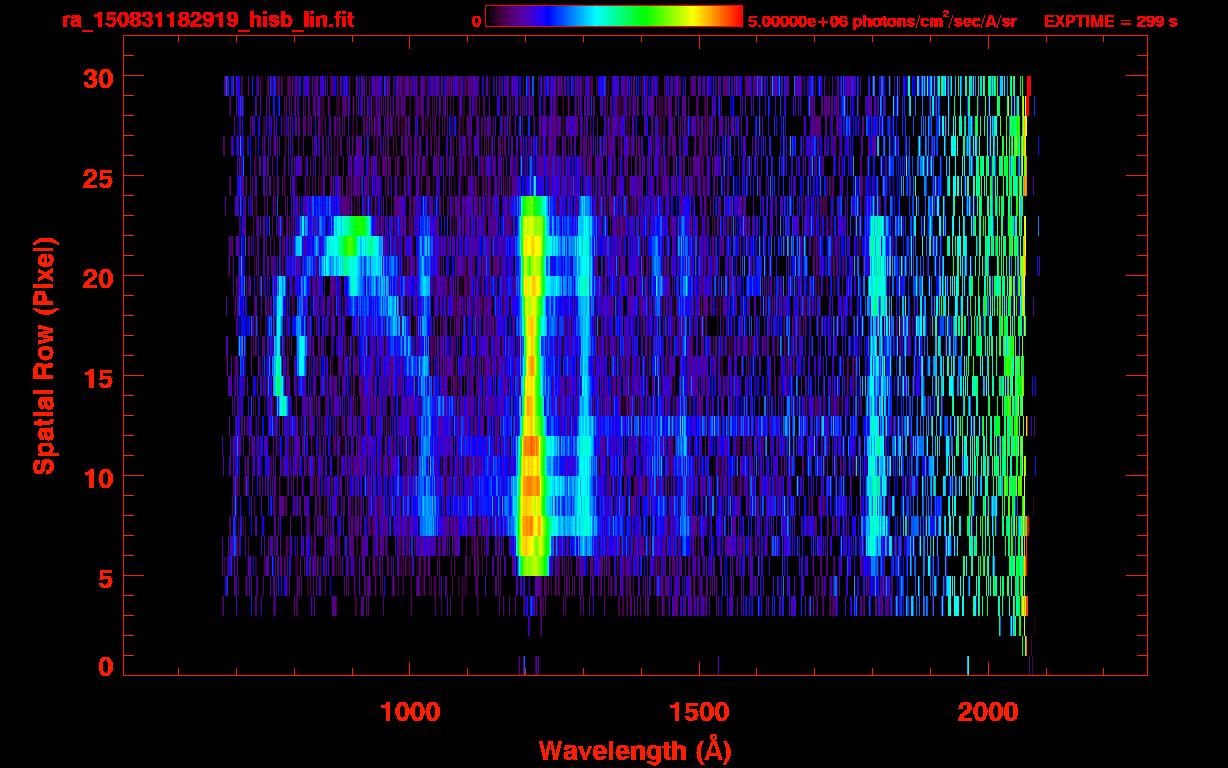The height and width of the screenshot is (768, 1228).
Task: Click the 5.00000e+06 photons unit label
Action: (x=882, y=21)
